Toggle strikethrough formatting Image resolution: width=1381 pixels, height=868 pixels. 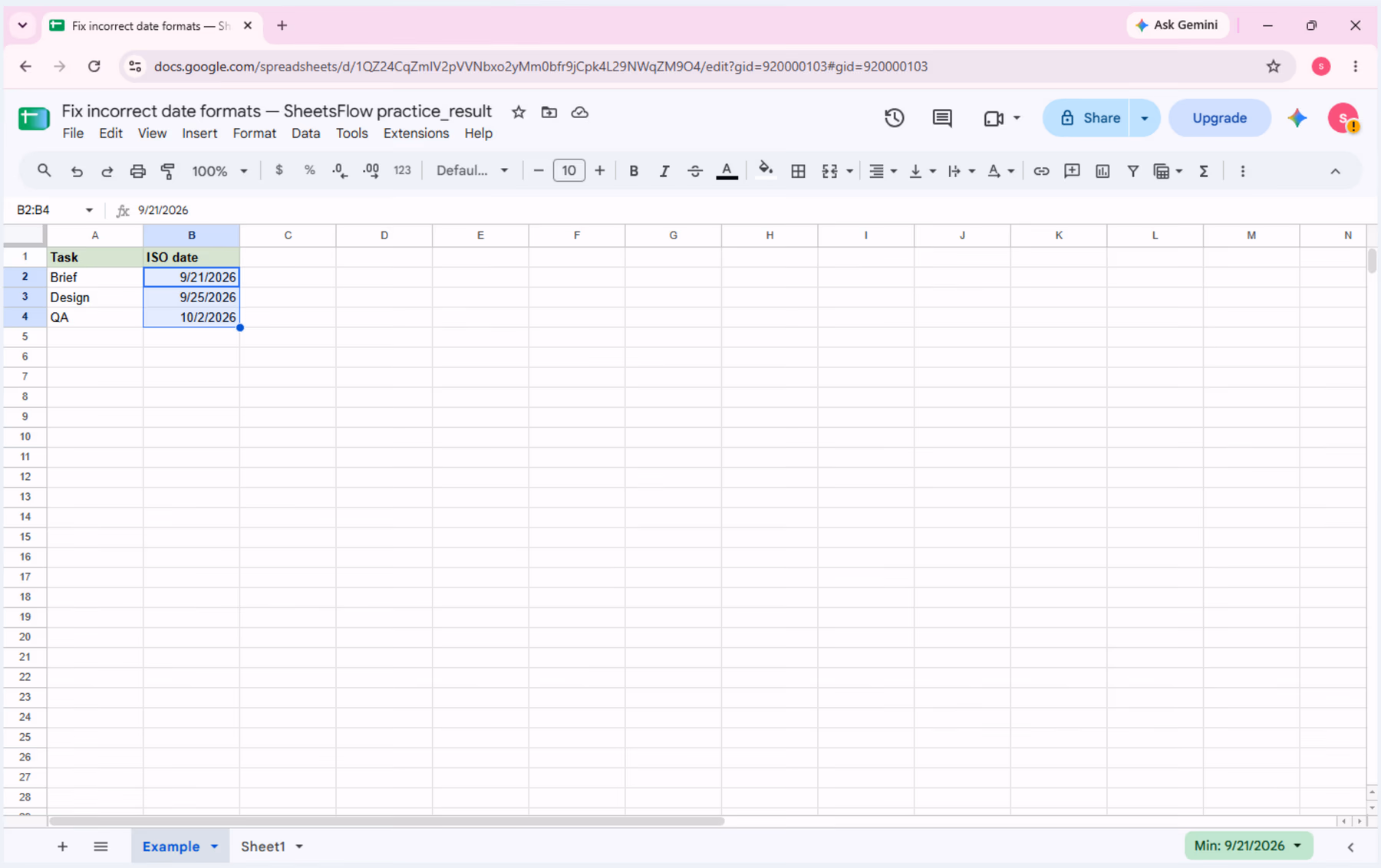point(695,171)
